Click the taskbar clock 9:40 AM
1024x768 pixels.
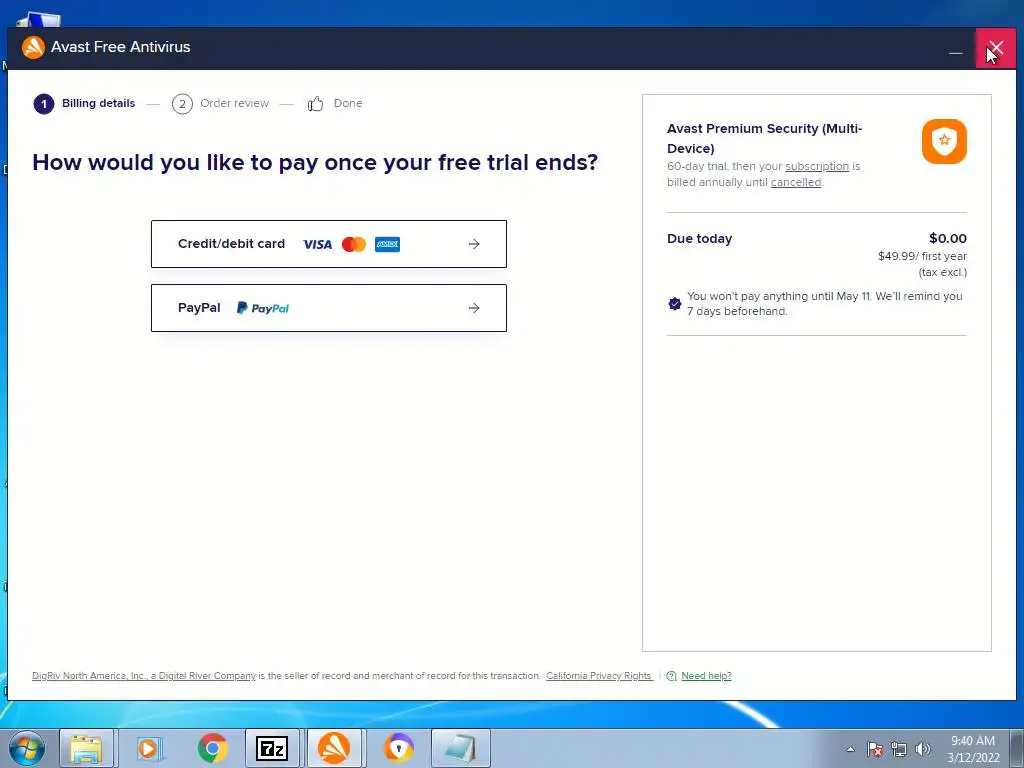point(973,741)
